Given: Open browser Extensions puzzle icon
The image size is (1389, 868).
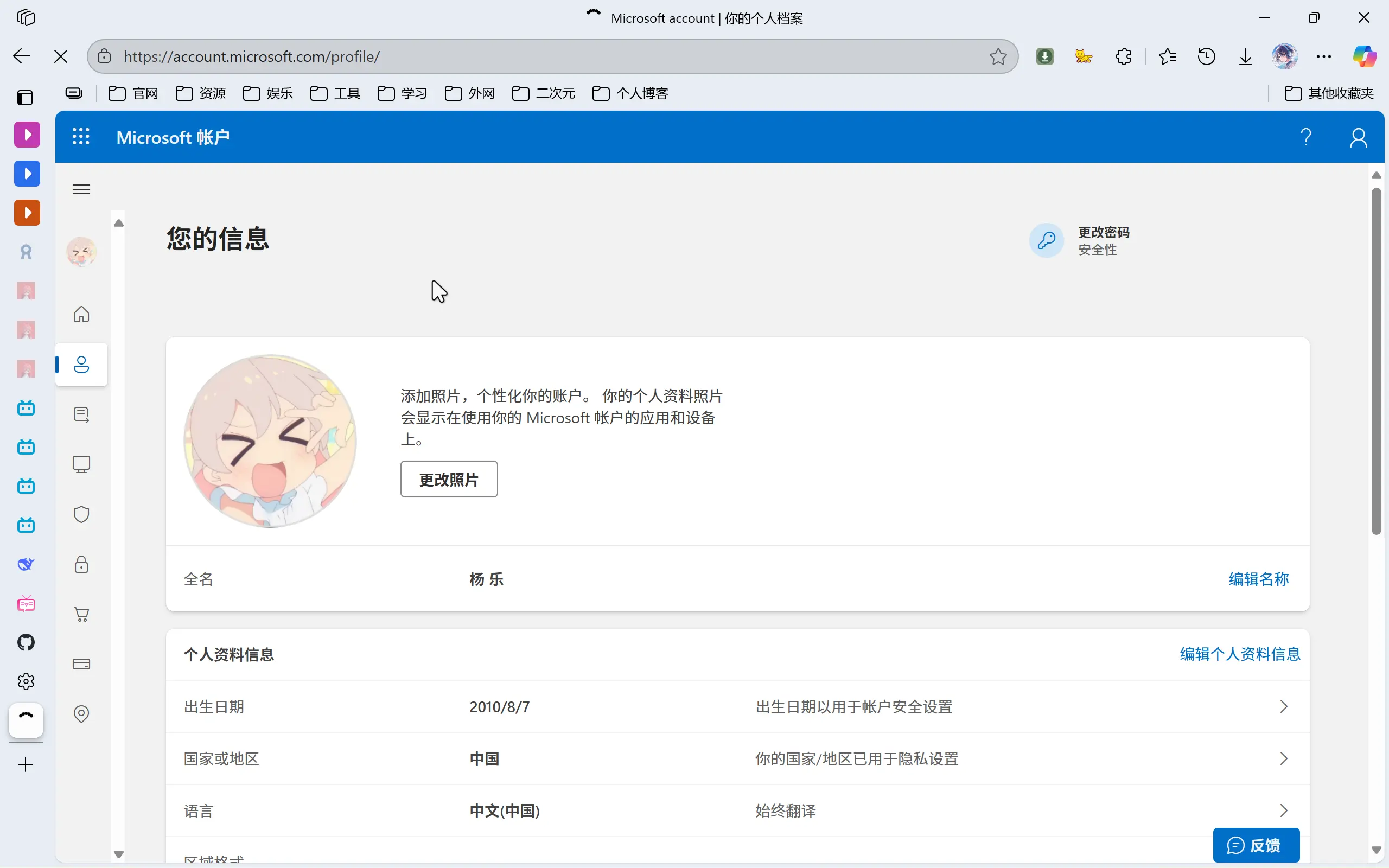Looking at the screenshot, I should pyautogui.click(x=1123, y=56).
